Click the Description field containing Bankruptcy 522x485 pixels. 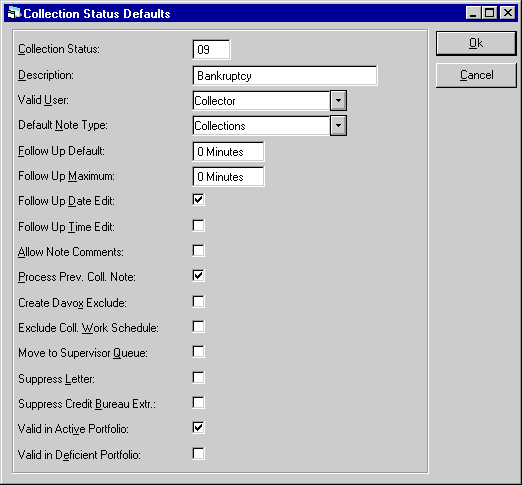(285, 76)
